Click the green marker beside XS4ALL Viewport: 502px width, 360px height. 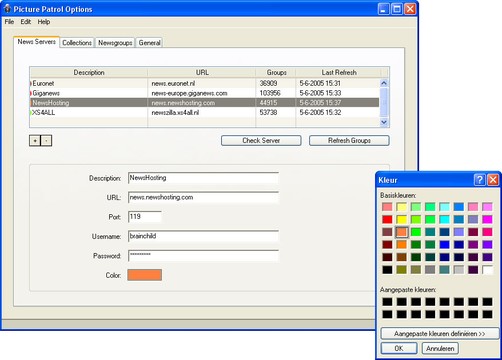tap(31, 113)
